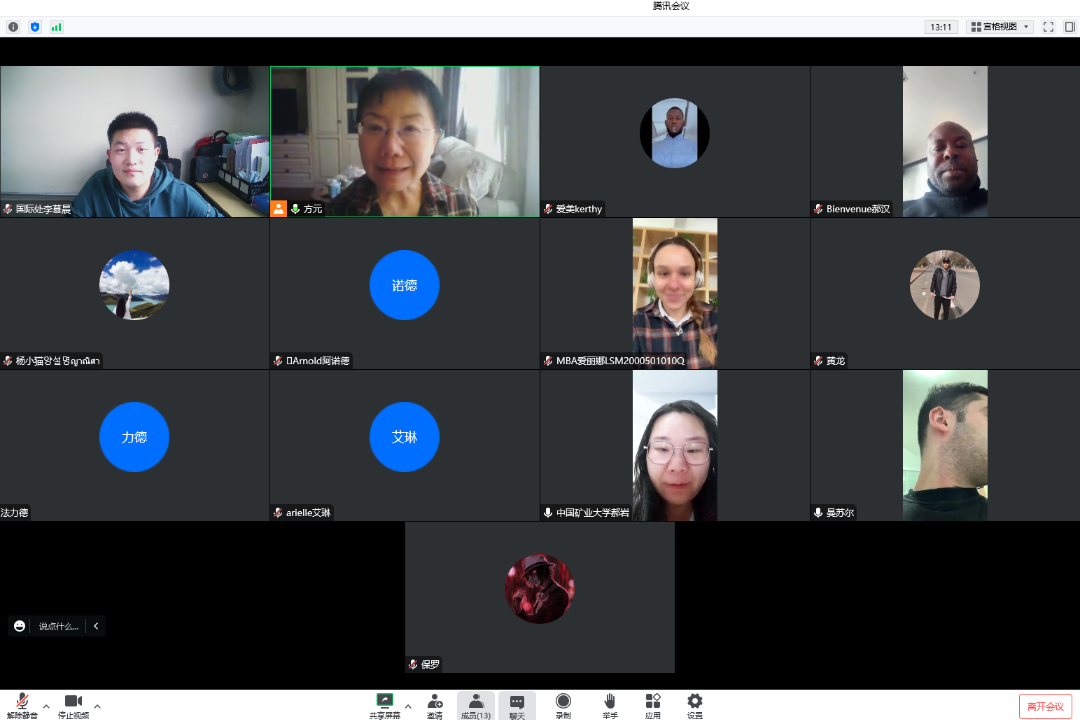Open the Apps (应用) icon

[x=652, y=705]
